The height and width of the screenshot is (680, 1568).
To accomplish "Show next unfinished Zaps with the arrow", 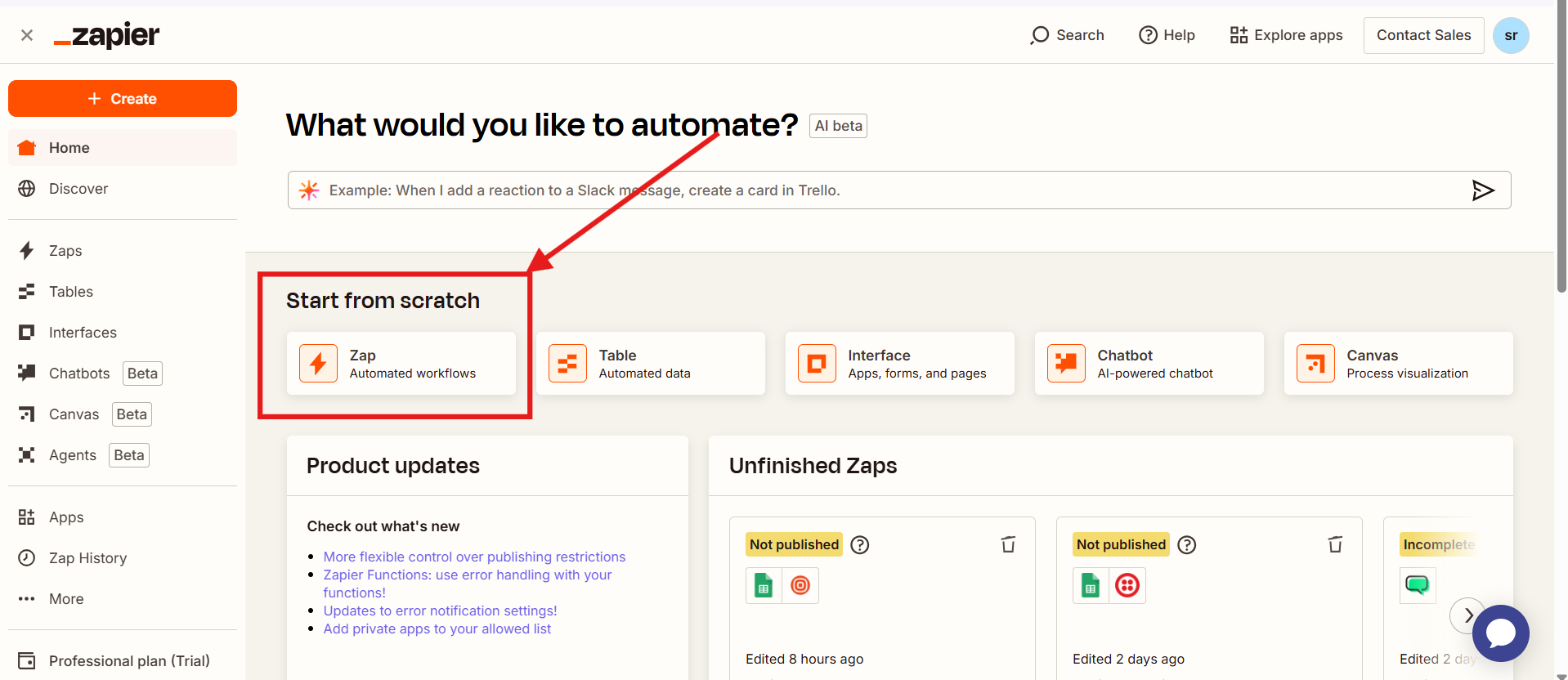I will [1467, 615].
